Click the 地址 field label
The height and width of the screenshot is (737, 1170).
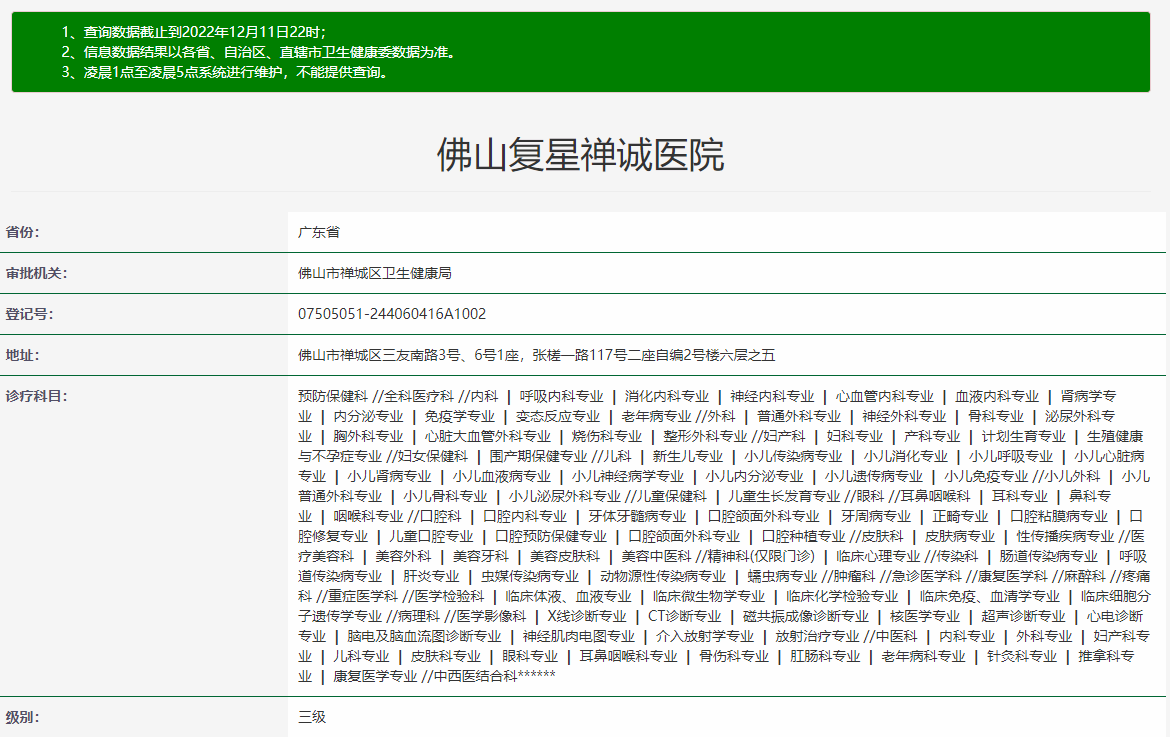[22, 355]
